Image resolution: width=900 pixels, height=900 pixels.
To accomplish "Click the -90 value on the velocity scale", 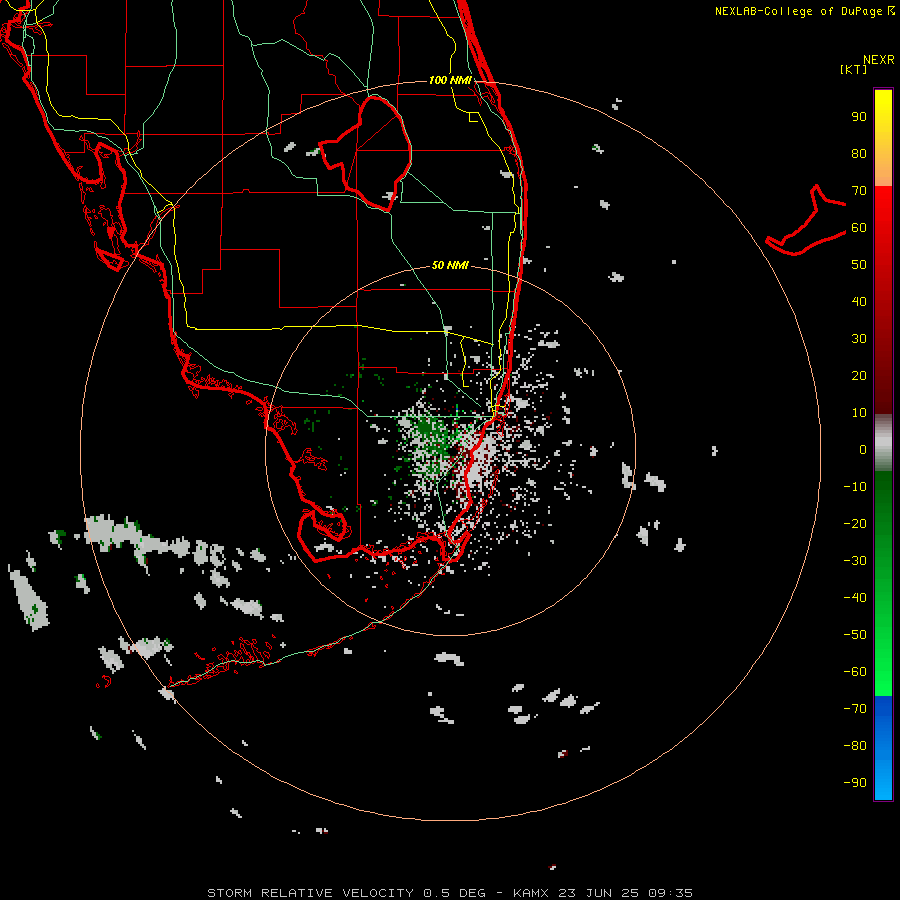I will (x=855, y=783).
